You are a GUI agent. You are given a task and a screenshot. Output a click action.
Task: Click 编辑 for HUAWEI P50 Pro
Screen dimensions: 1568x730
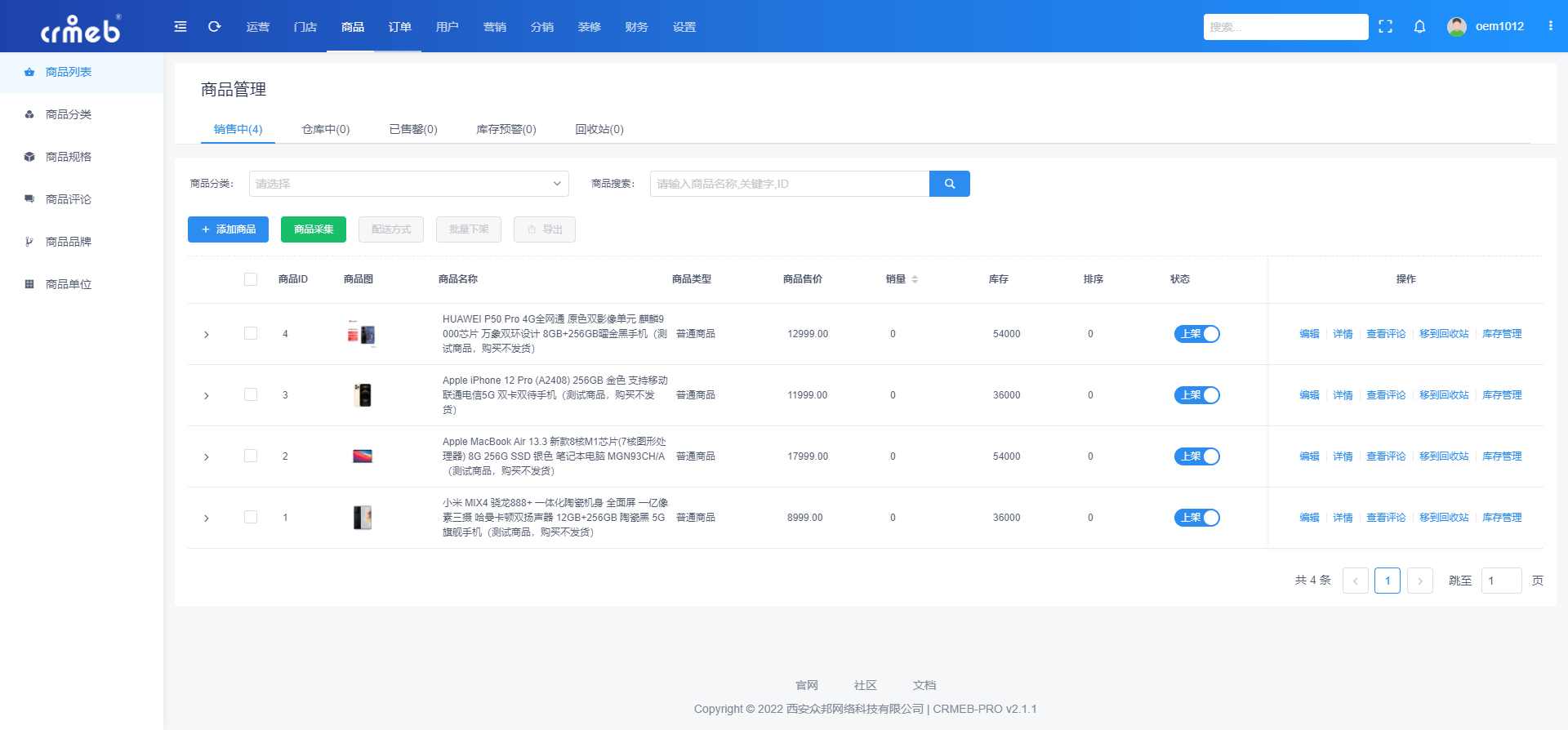click(x=1309, y=334)
